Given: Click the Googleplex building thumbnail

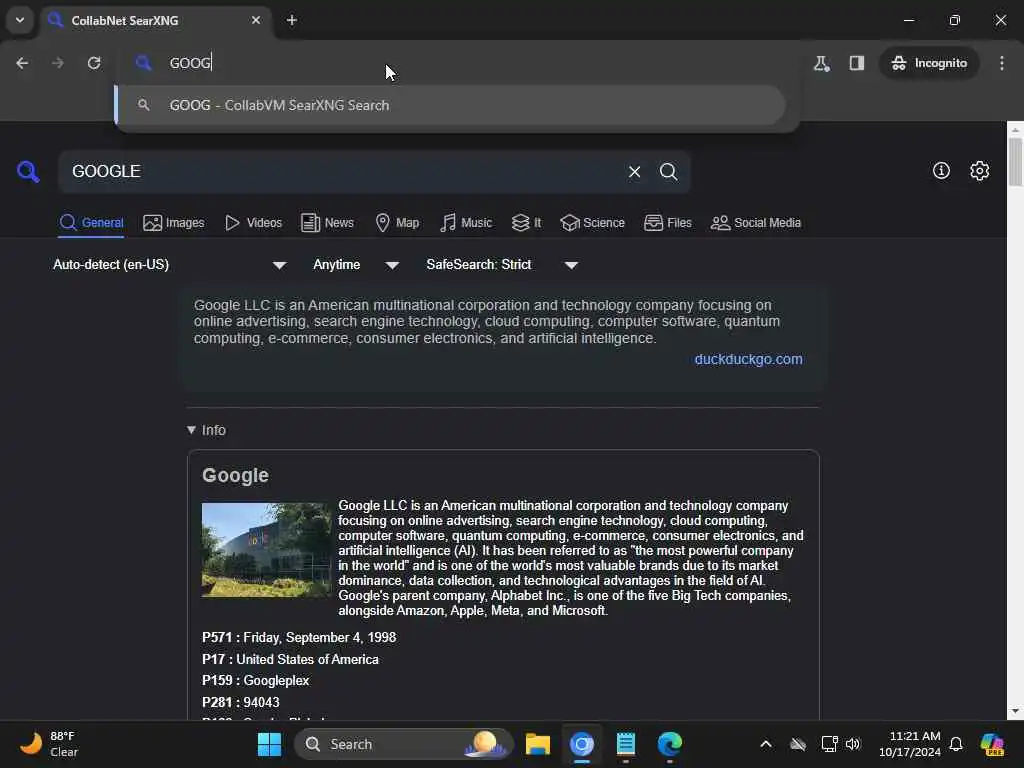Looking at the screenshot, I should [x=266, y=550].
